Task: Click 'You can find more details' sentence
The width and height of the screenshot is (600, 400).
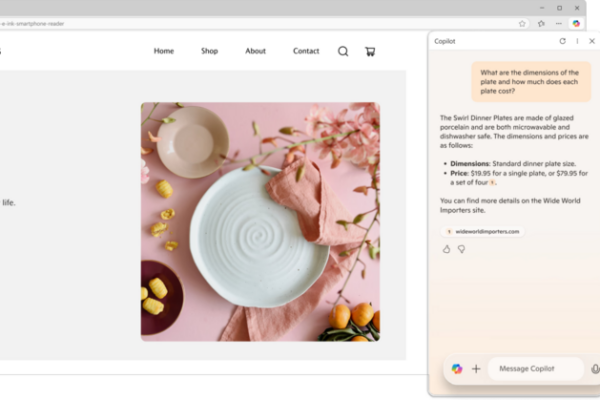Action: [510, 205]
